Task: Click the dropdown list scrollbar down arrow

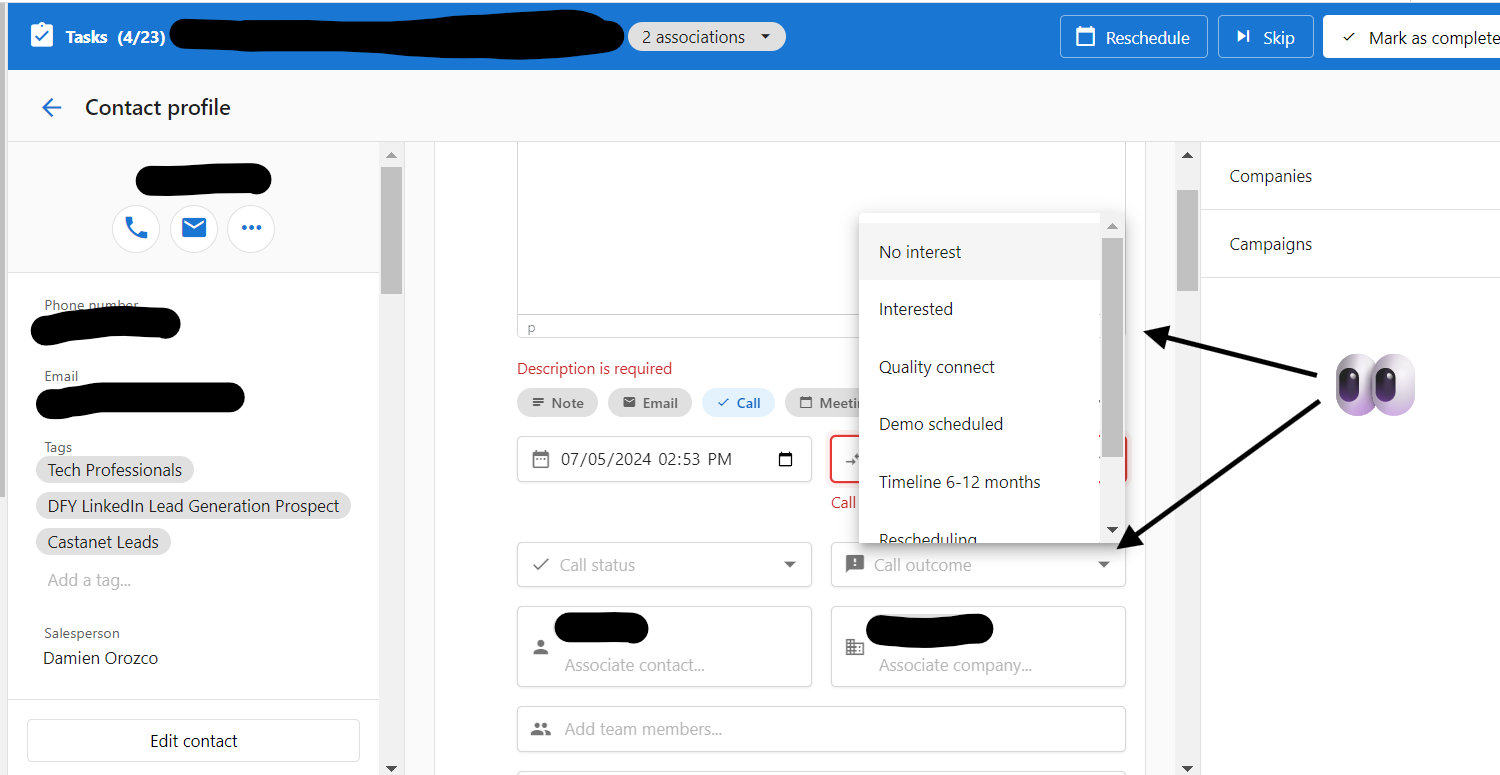Action: pos(1112,530)
